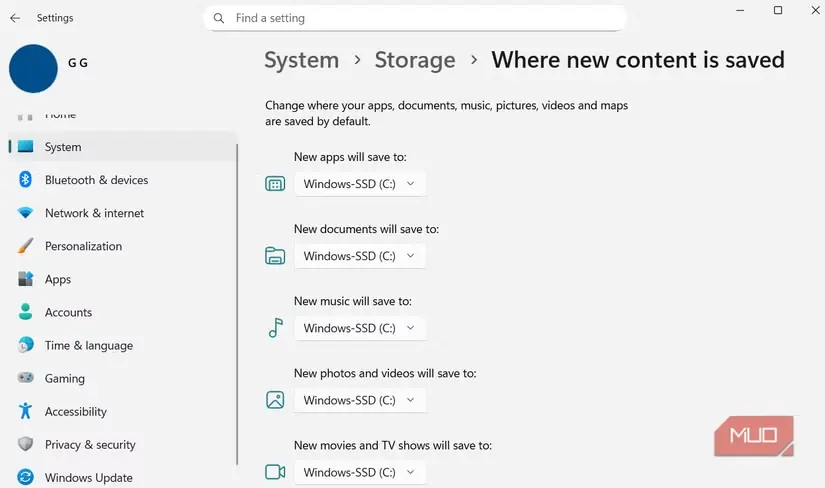This screenshot has width=825, height=488.
Task: Click the 'Where new content is saved' heading
Action: coord(638,60)
